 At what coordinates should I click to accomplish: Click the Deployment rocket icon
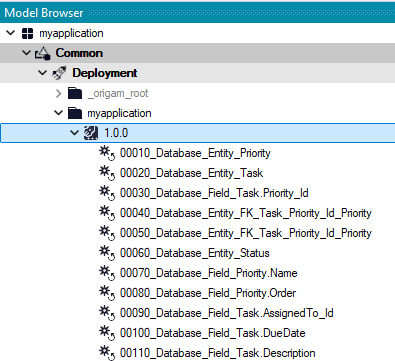59,73
